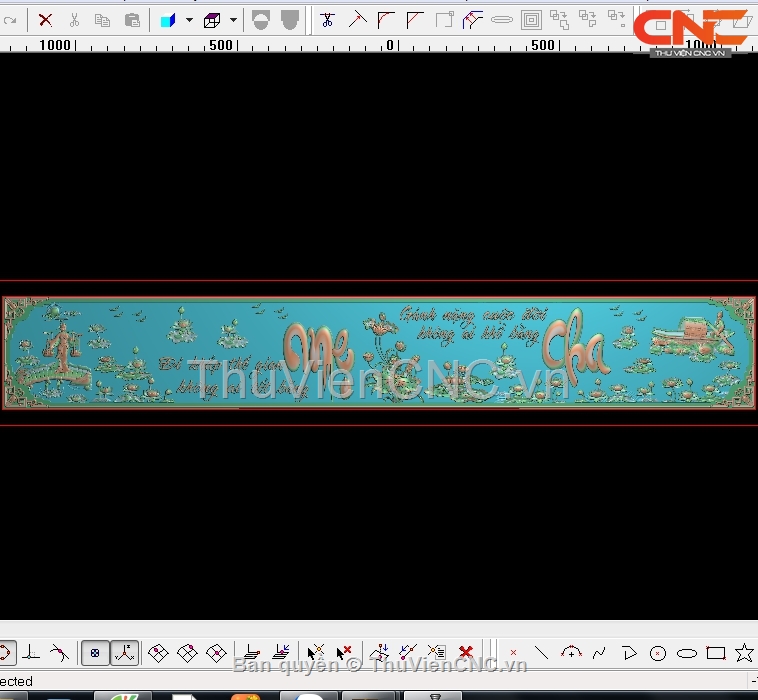
Task: Select the arc drawing tool
Action: pyautogui.click(x=571, y=653)
